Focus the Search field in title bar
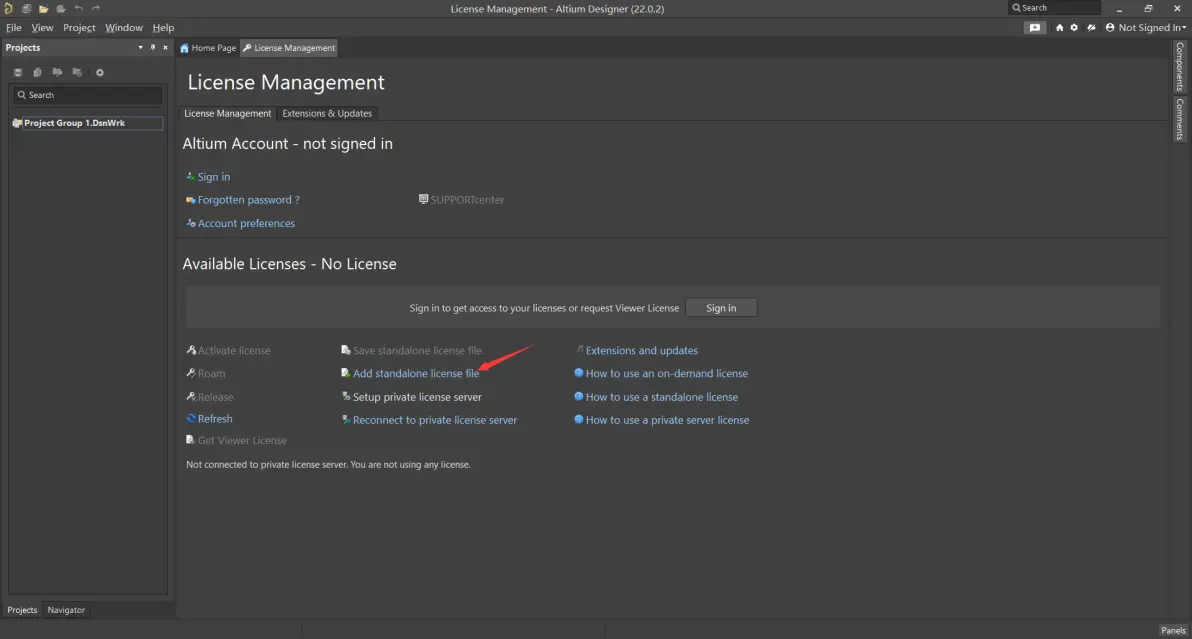Image resolution: width=1192 pixels, height=639 pixels. tap(1054, 8)
